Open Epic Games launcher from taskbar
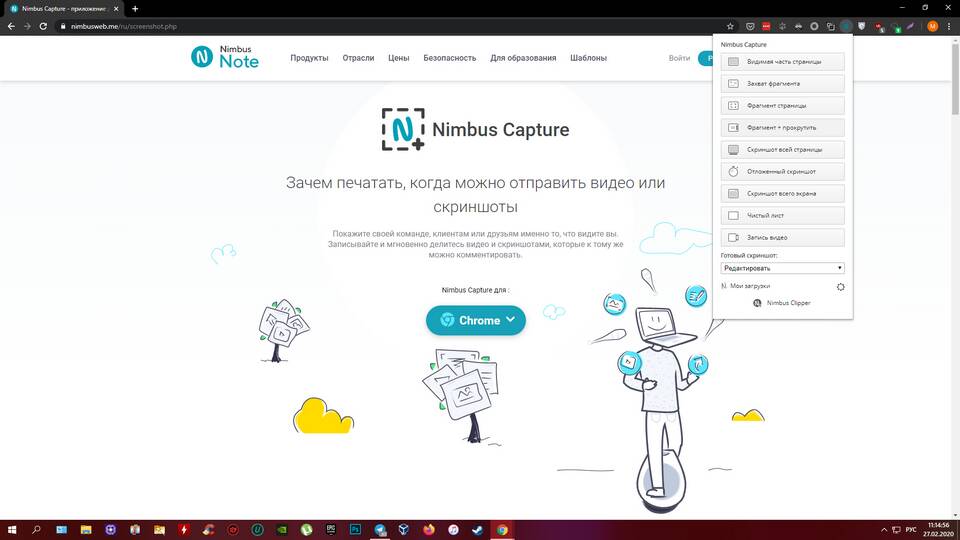The image size is (960, 540). (x=331, y=530)
